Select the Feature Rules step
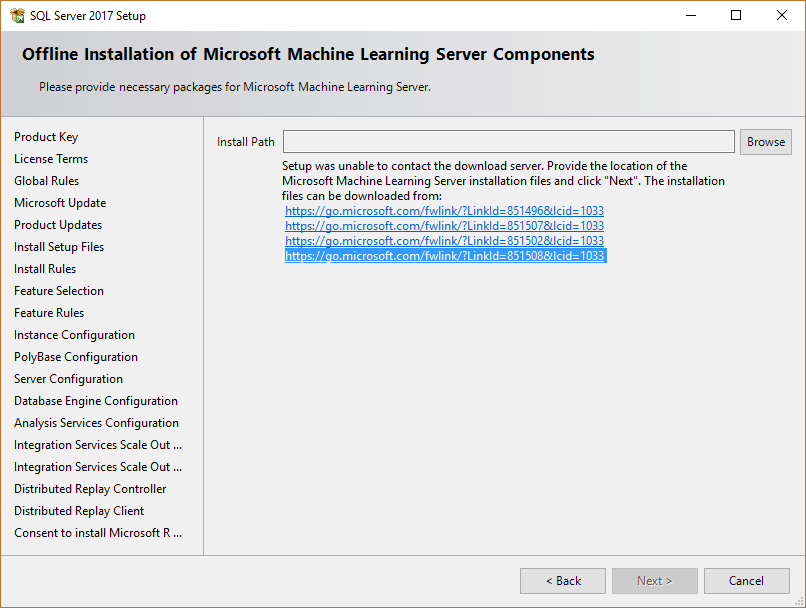Image resolution: width=806 pixels, height=608 pixels. 49,313
